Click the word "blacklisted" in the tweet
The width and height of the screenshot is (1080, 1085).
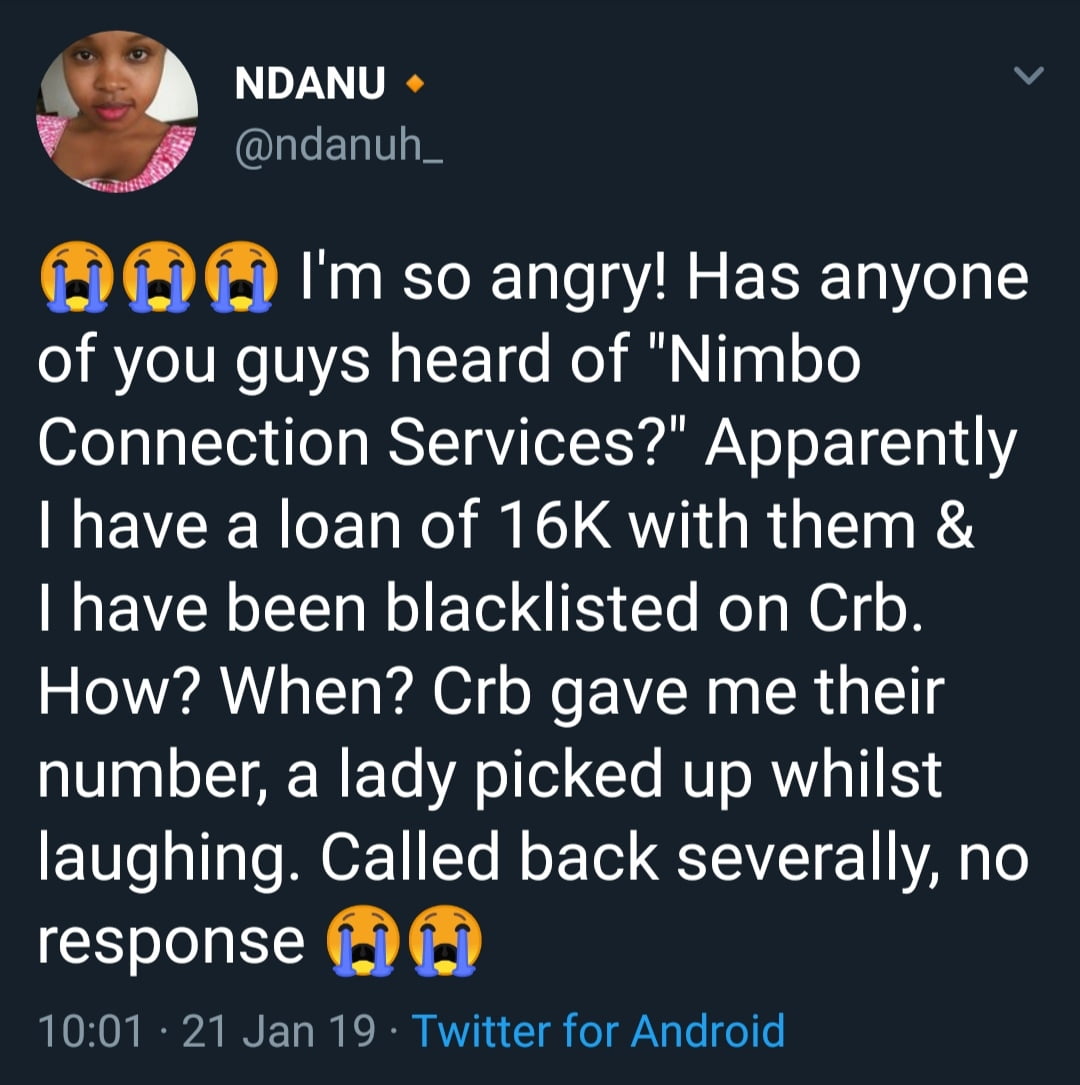point(544,608)
